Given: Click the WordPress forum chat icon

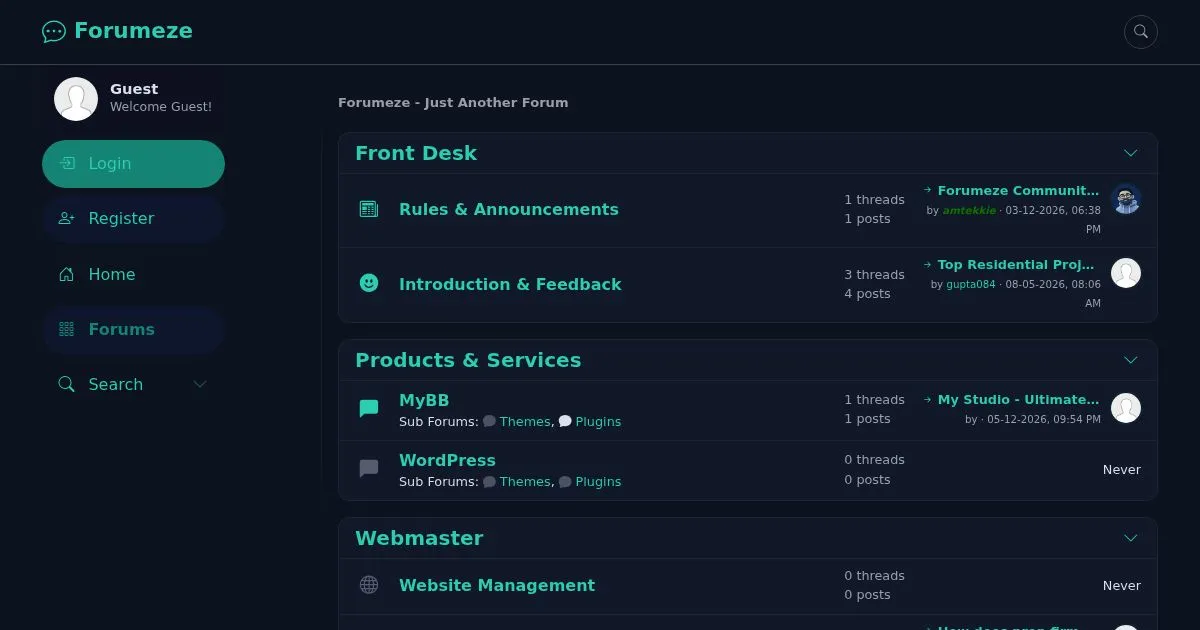Looking at the screenshot, I should point(369,468).
